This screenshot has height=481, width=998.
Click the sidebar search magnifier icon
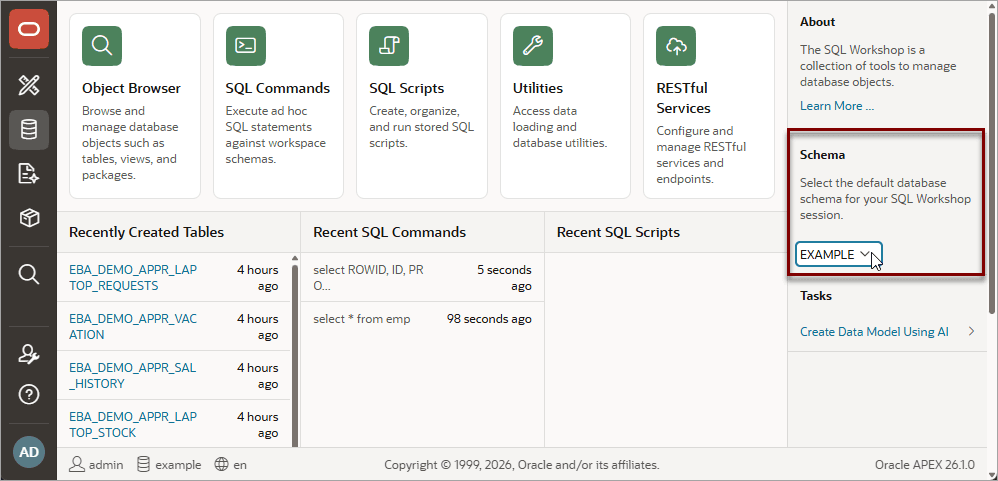[x=29, y=274]
